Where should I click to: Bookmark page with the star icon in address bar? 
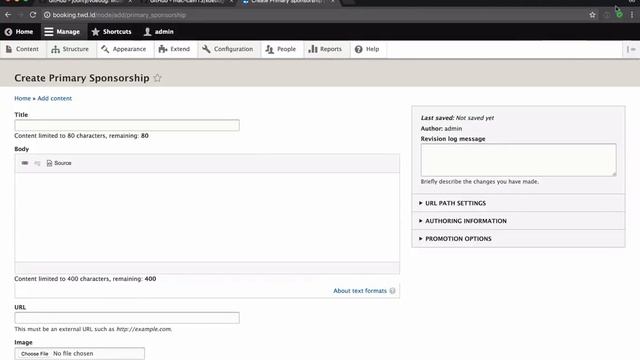pyautogui.click(x=592, y=15)
